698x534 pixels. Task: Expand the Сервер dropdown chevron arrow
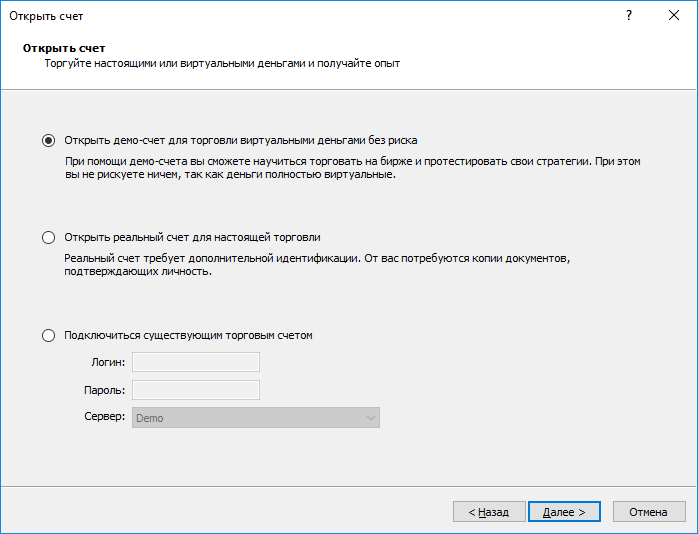click(370, 418)
